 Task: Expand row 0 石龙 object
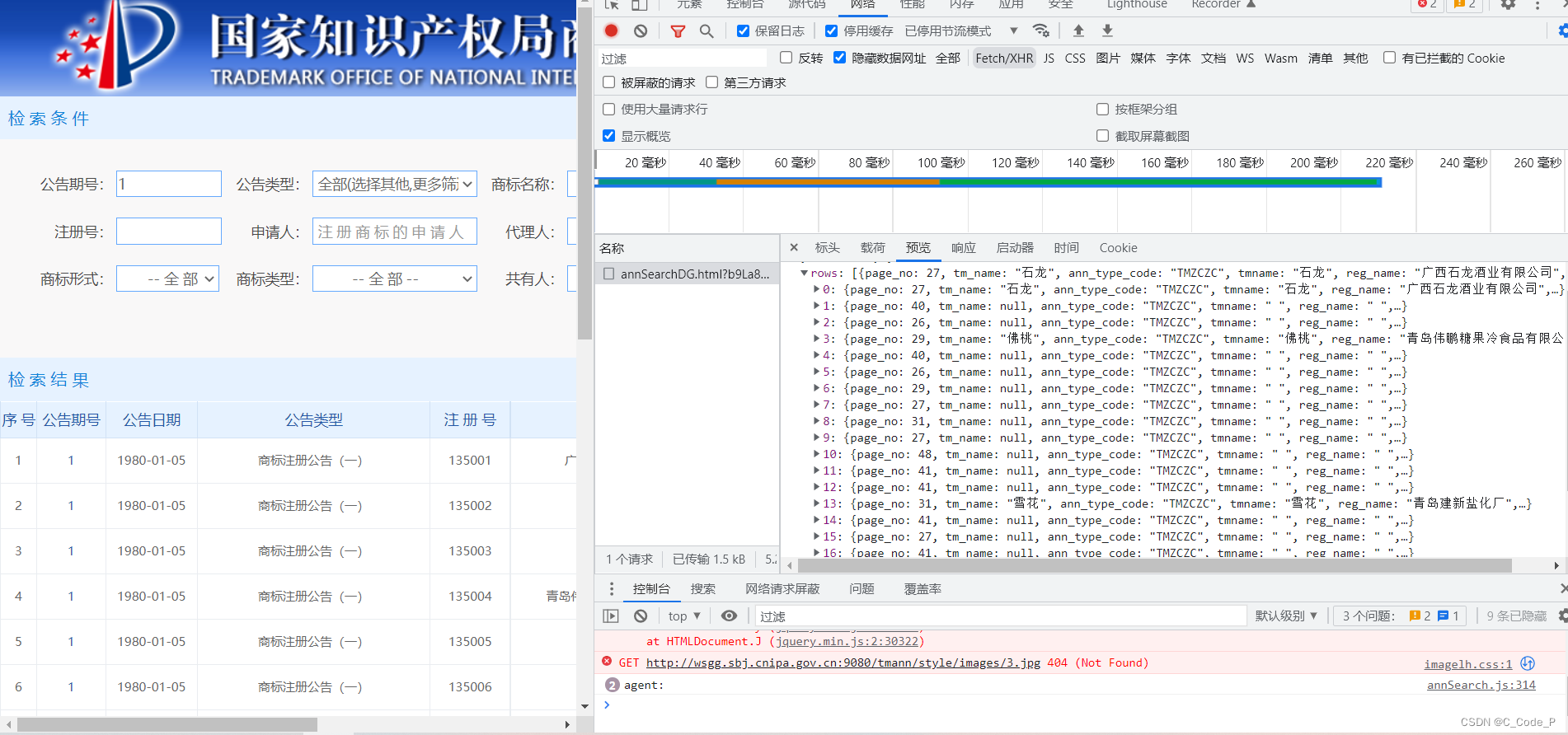[816, 289]
